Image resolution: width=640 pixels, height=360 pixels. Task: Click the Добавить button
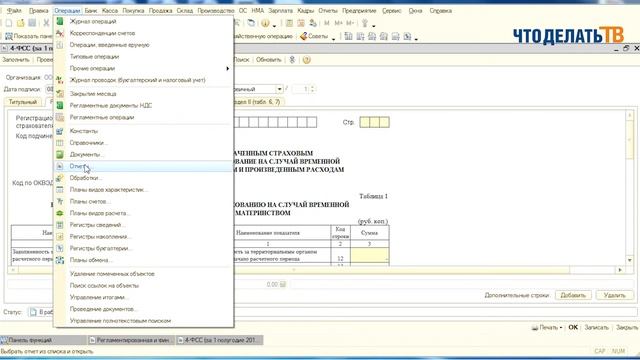point(573,295)
